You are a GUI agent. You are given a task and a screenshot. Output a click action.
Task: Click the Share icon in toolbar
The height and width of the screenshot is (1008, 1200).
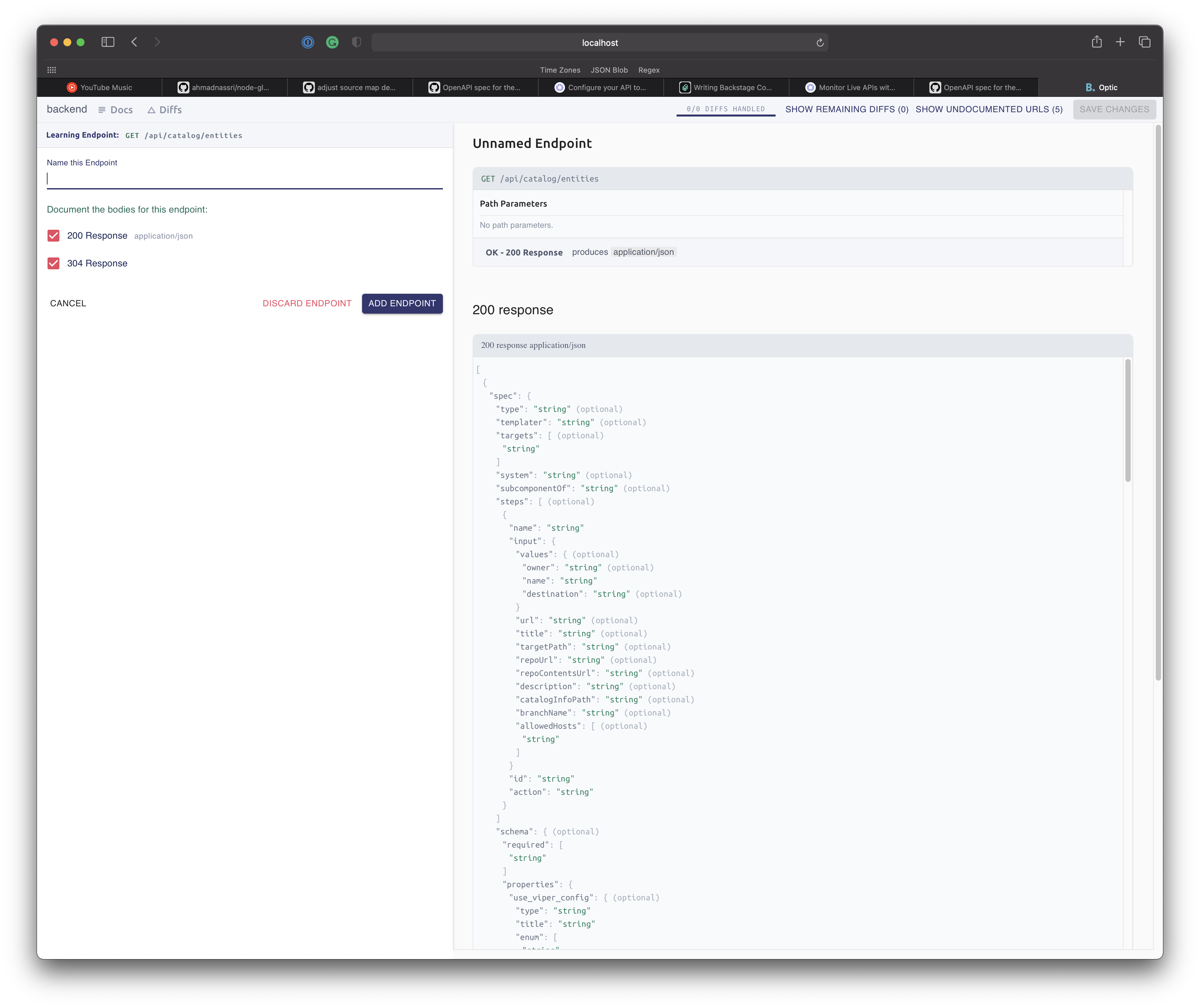[1096, 42]
